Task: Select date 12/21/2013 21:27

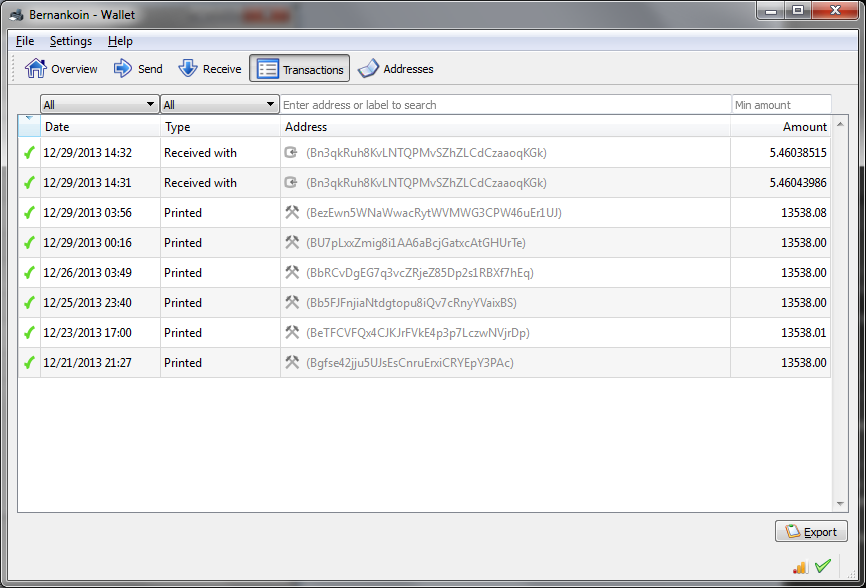Action: click(x=87, y=363)
